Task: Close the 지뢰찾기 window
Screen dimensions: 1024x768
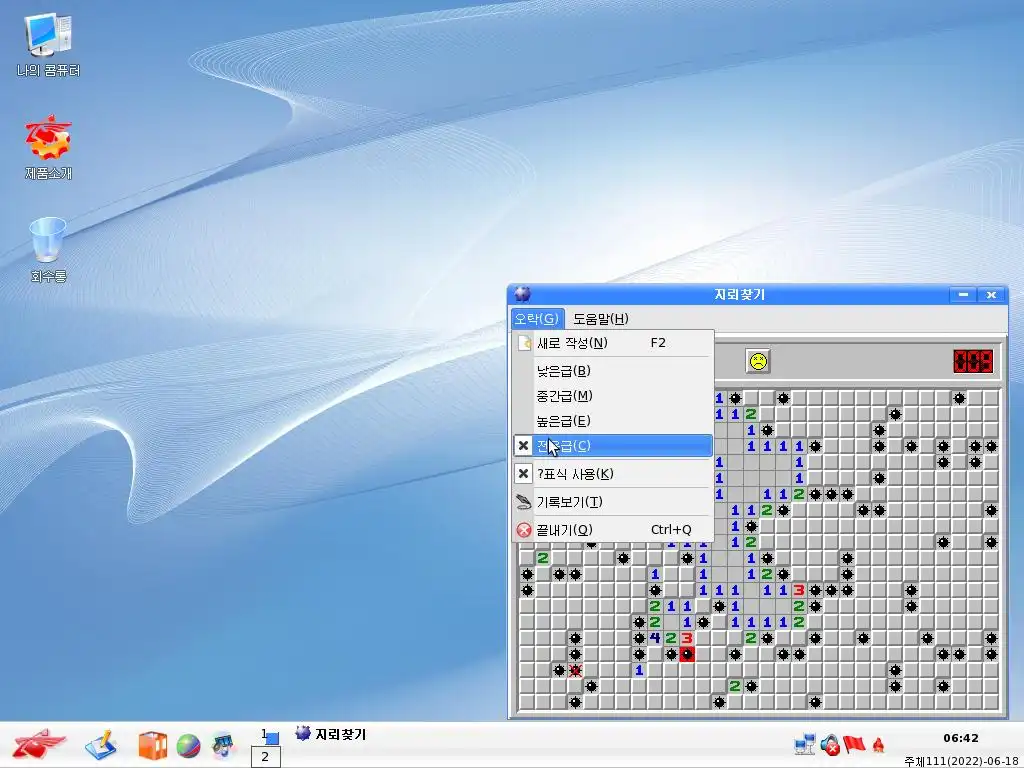Action: click(x=991, y=295)
